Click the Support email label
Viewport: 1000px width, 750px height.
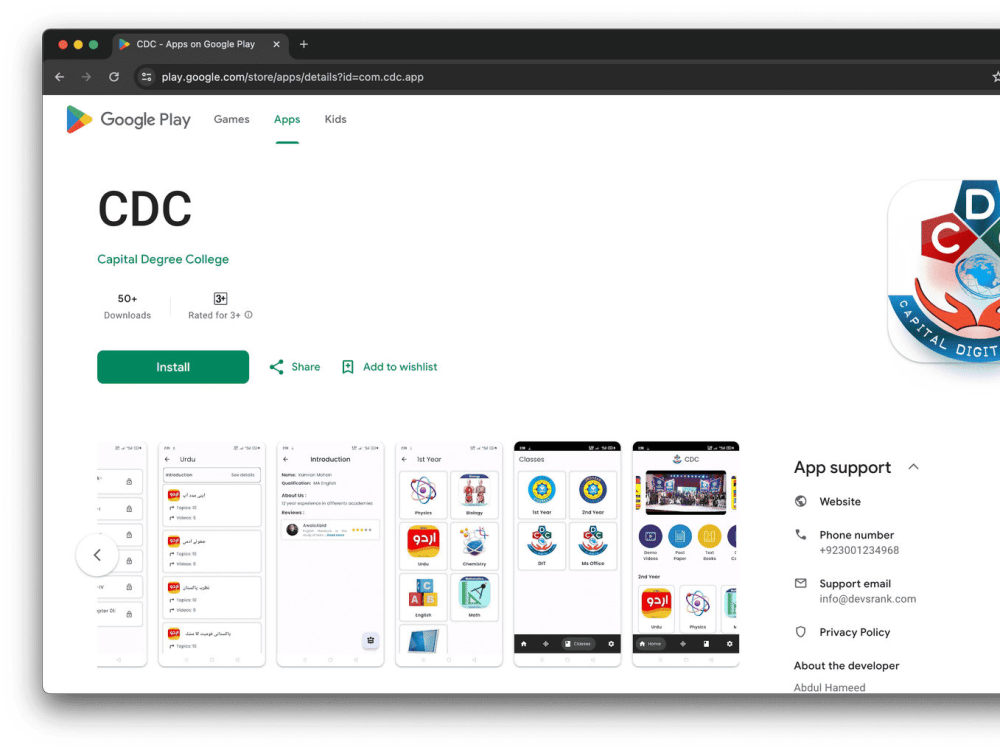click(855, 584)
